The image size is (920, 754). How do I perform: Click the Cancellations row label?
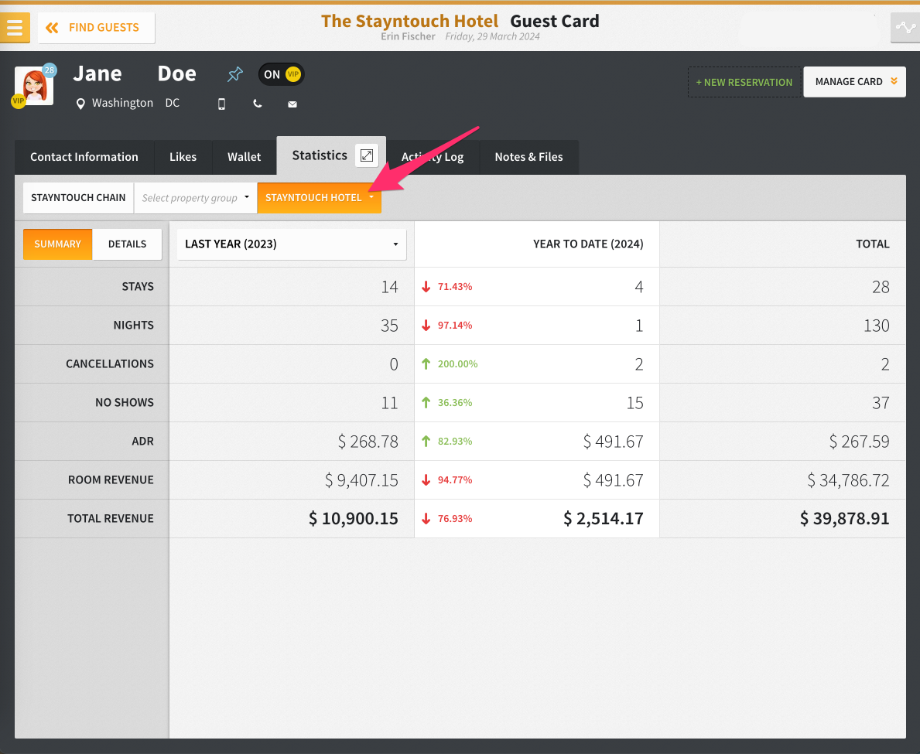110,364
